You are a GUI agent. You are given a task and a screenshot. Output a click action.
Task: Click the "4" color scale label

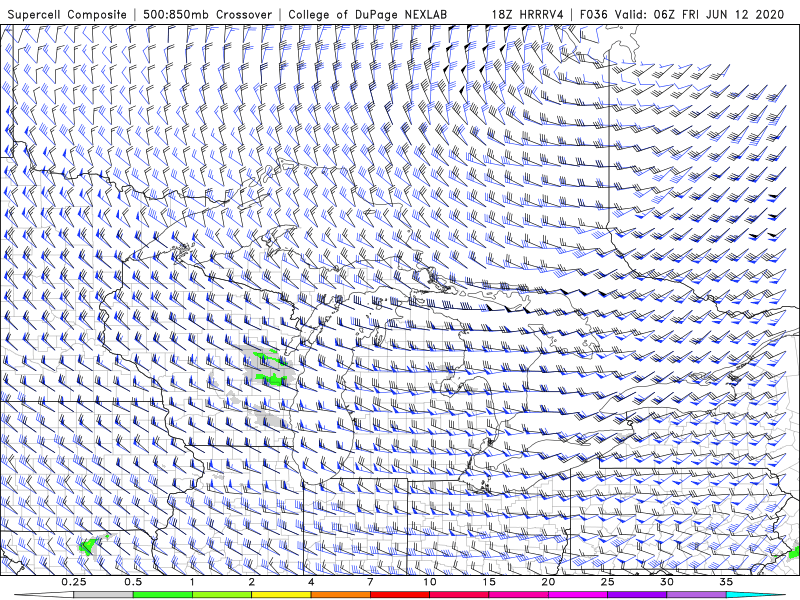(311, 582)
